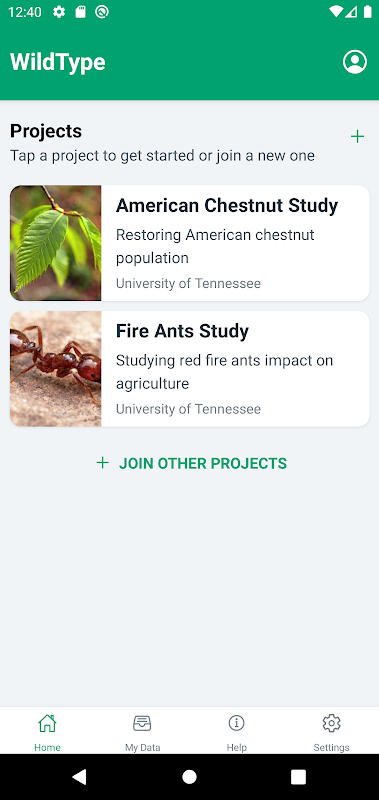Click JOIN OTHER PROJECTS link
Image resolution: width=379 pixels, height=800 pixels.
(x=203, y=463)
